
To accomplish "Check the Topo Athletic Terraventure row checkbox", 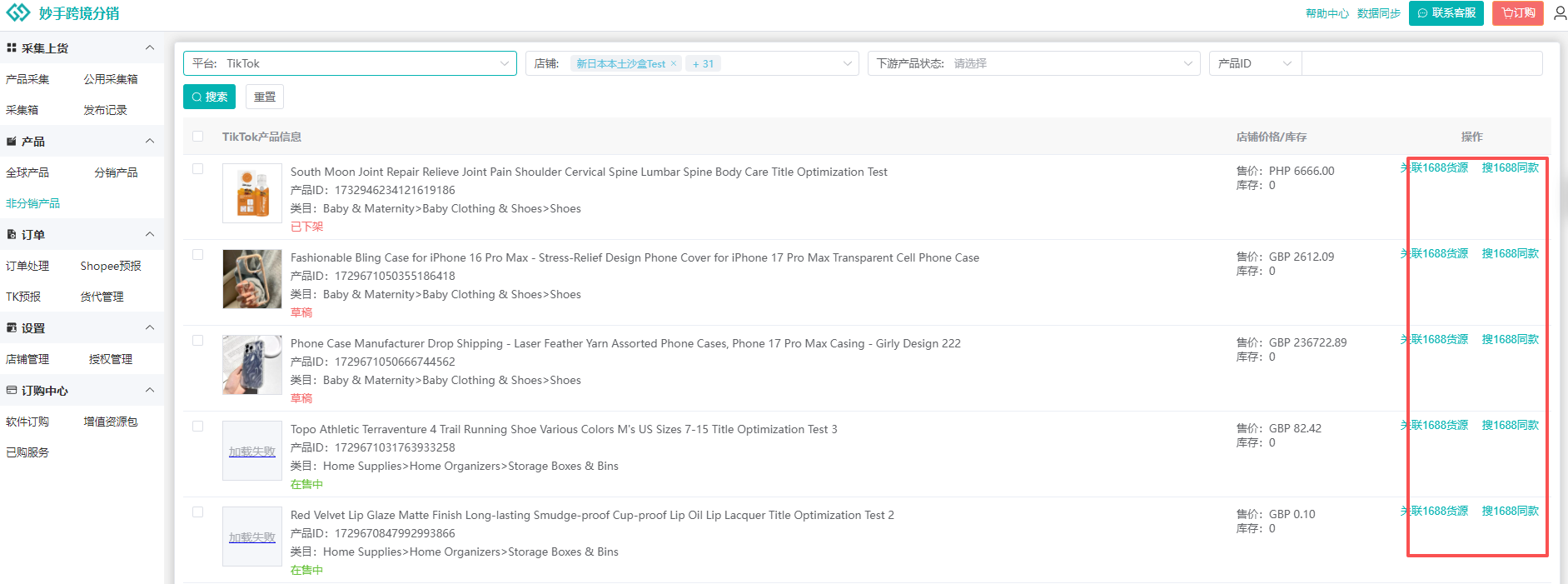I will point(197,426).
